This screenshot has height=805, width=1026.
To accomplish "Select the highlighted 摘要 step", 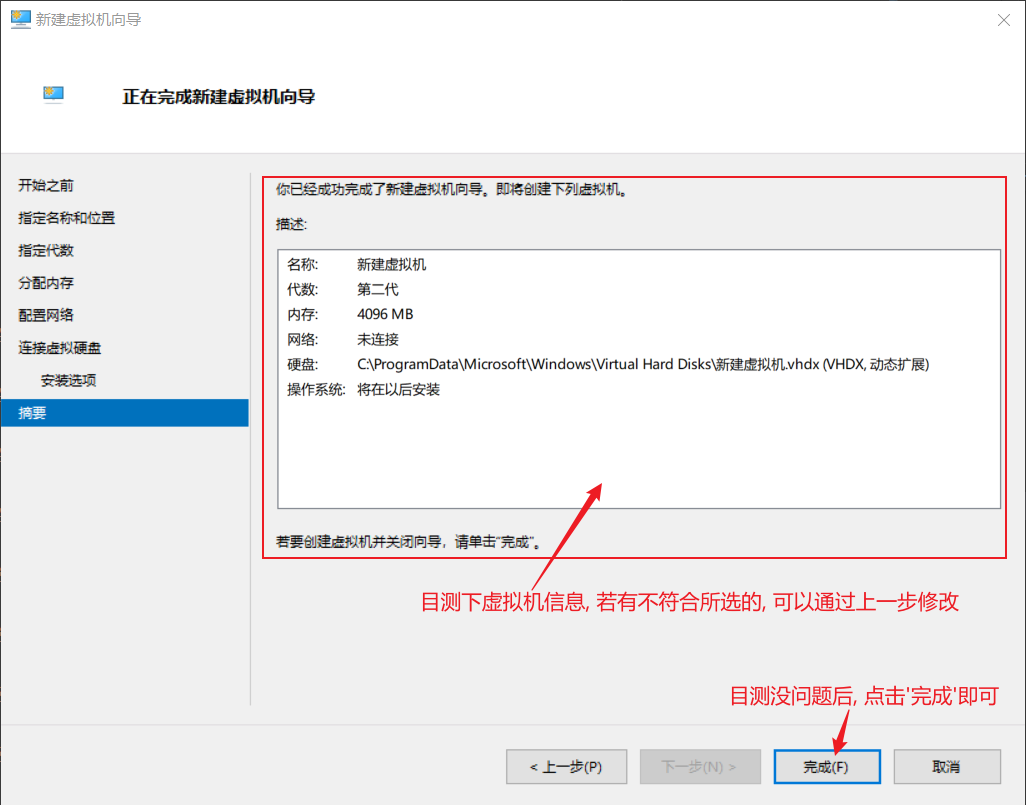I will coord(33,413).
